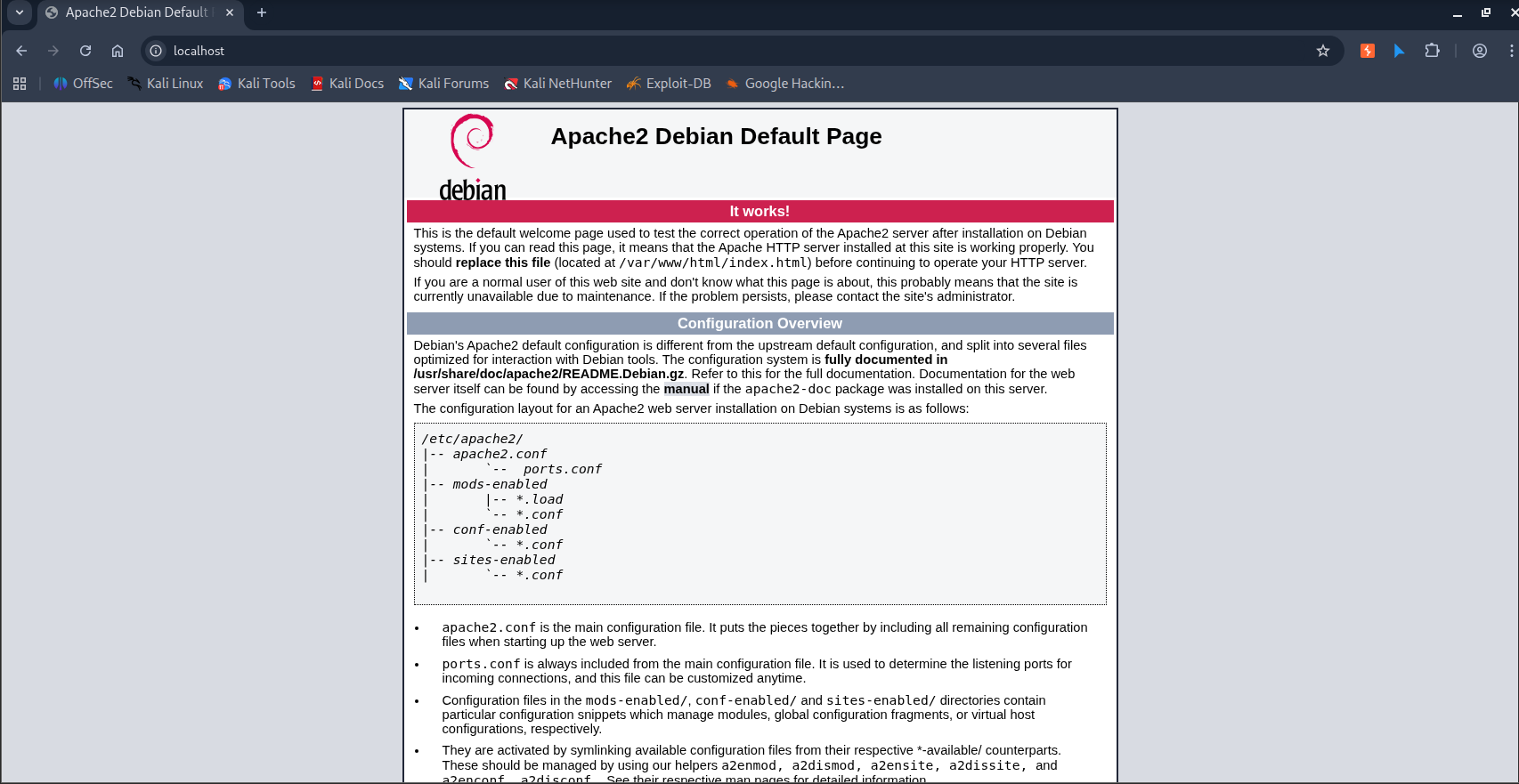
Task: Open the extensions puzzle-piece icon
Action: [1432, 51]
